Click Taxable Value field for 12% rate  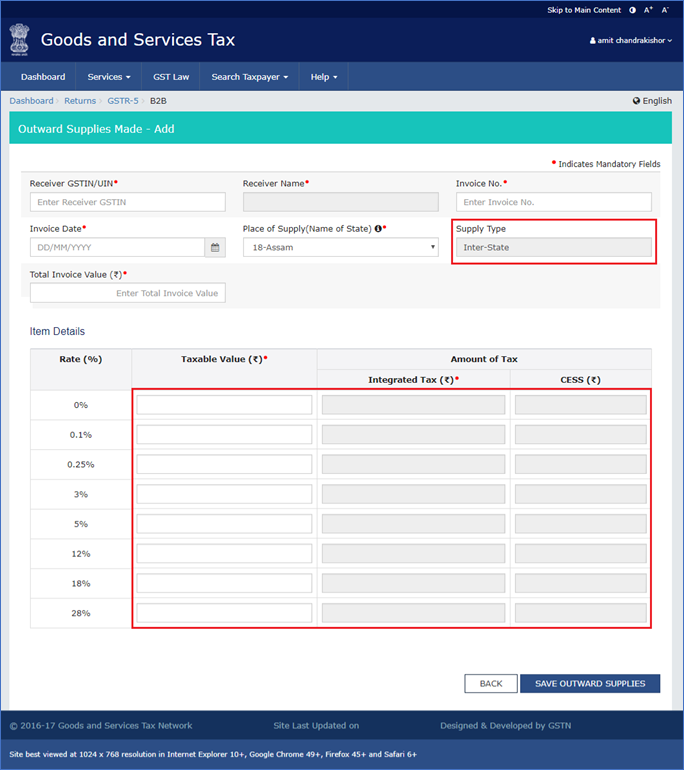click(224, 553)
